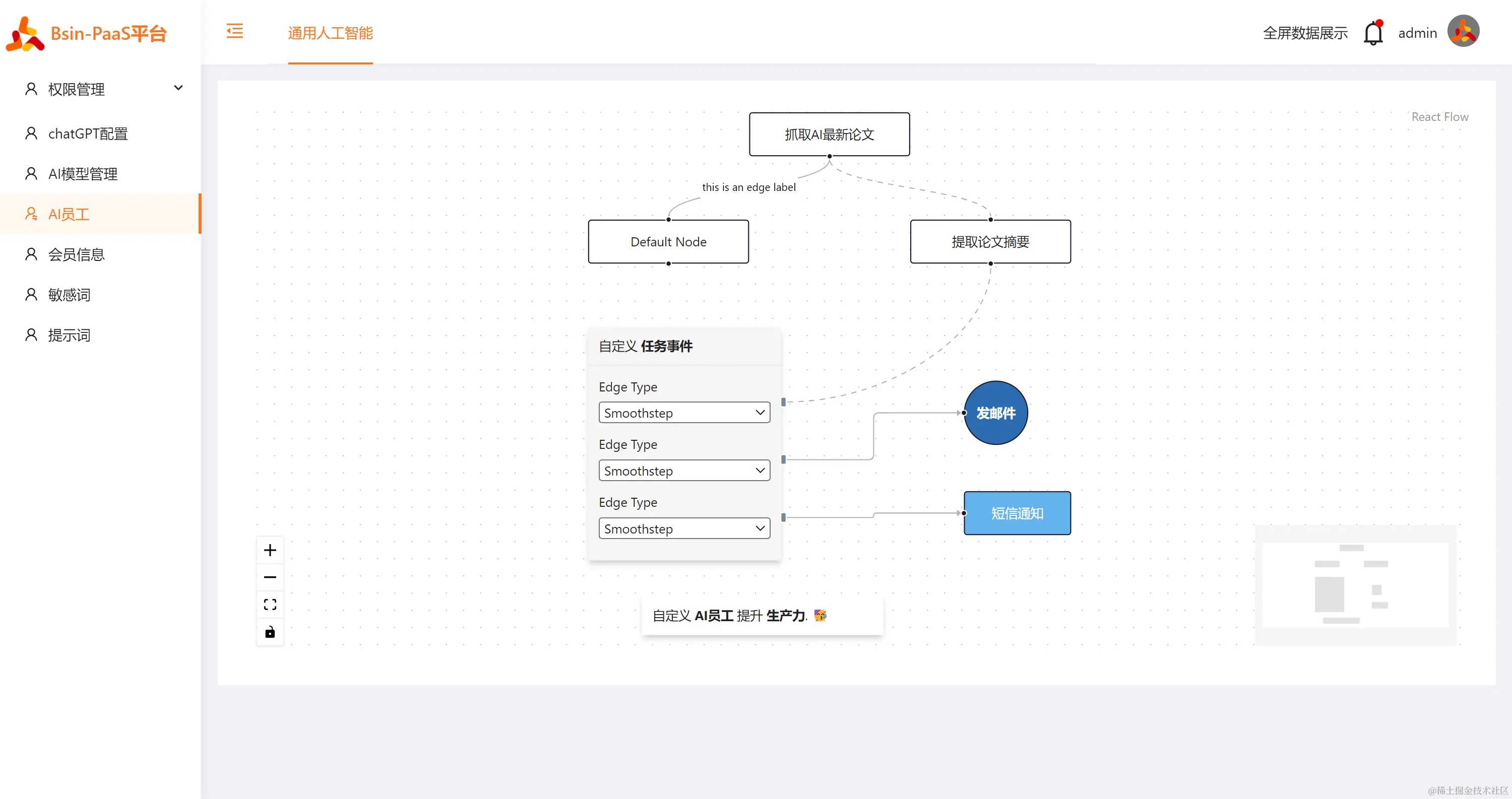Click the zoom in plus control
This screenshot has height=799, width=1512.
pyautogui.click(x=270, y=550)
